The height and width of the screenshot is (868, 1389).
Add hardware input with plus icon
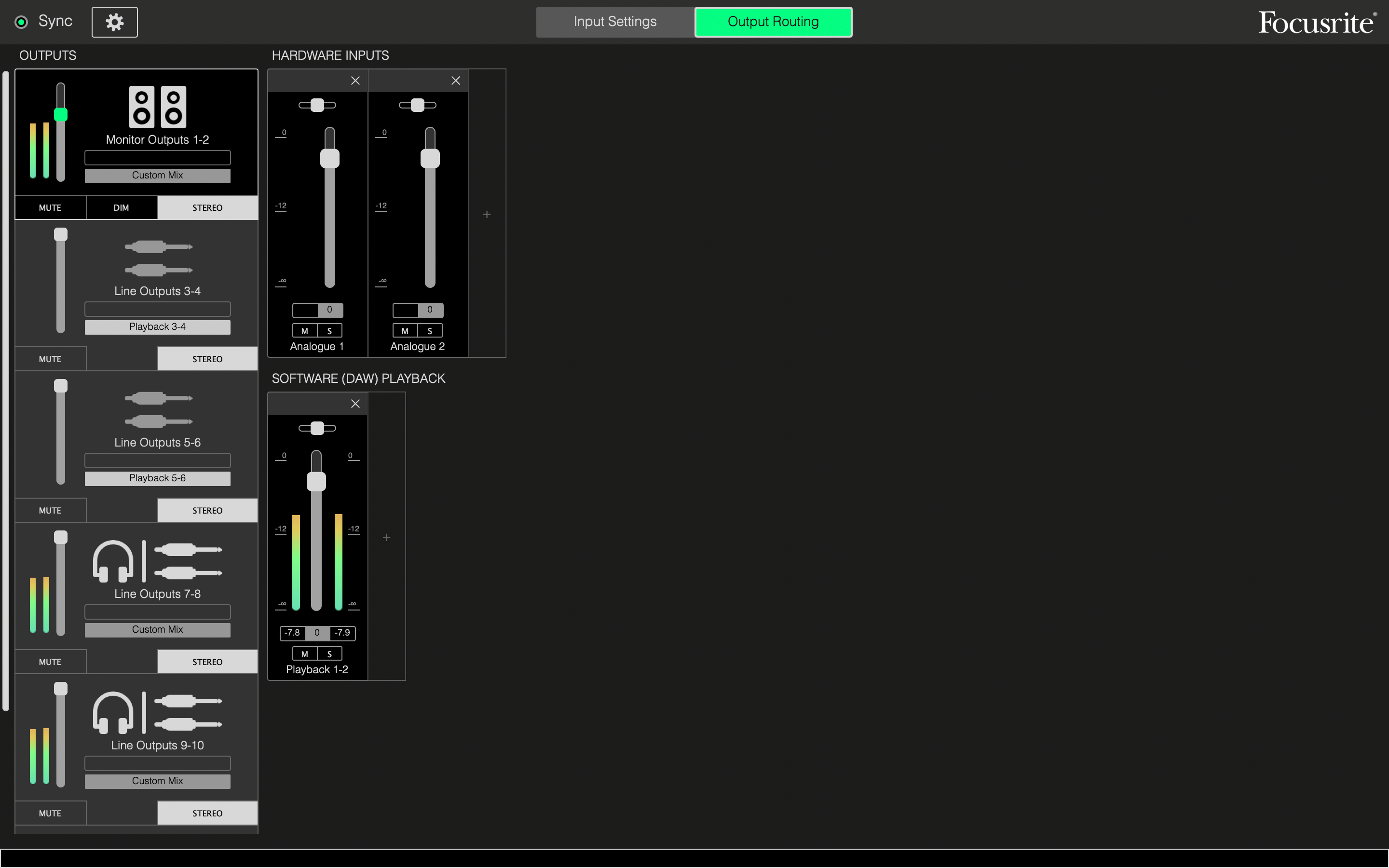click(x=487, y=214)
